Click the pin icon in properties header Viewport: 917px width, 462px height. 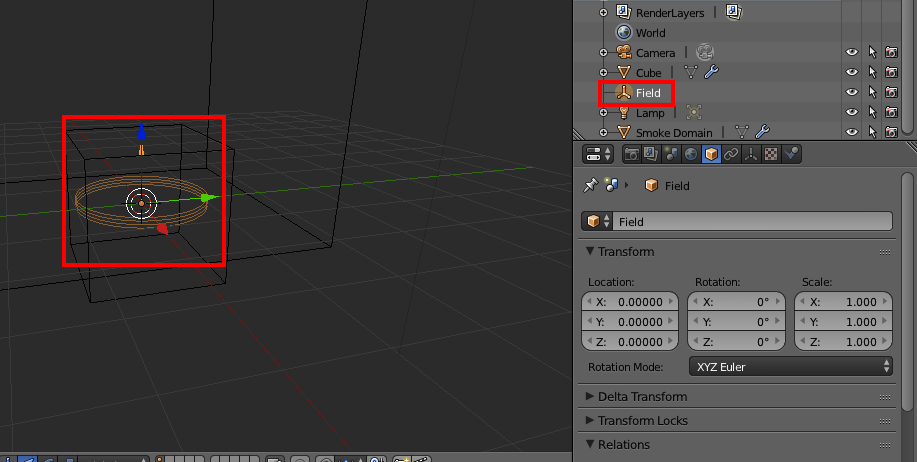tap(591, 185)
